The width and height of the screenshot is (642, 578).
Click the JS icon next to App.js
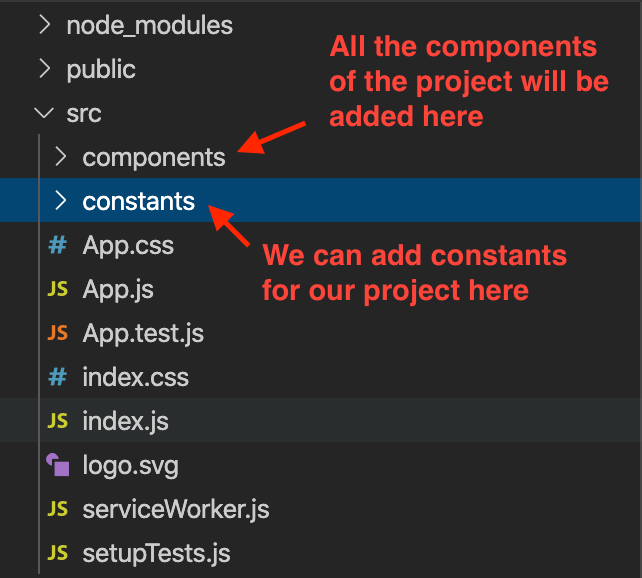pyautogui.click(x=58, y=290)
